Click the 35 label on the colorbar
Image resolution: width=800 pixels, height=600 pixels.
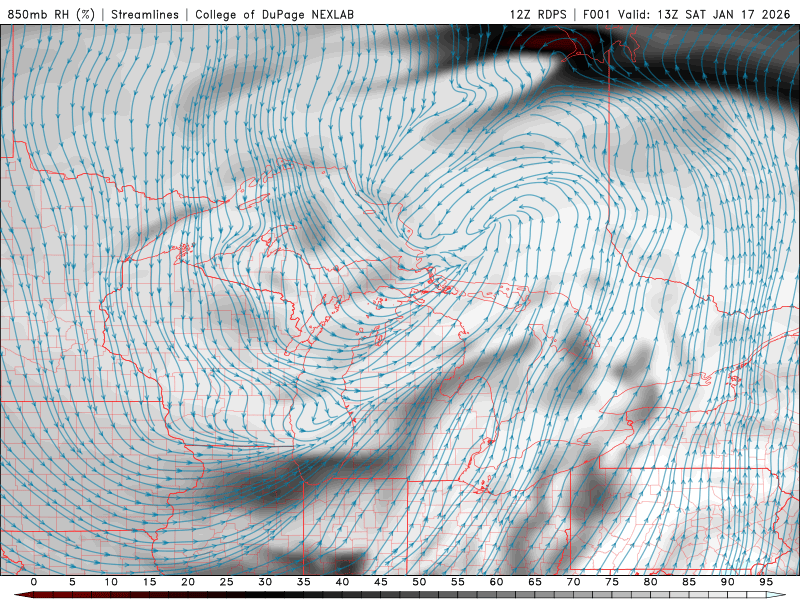304,582
